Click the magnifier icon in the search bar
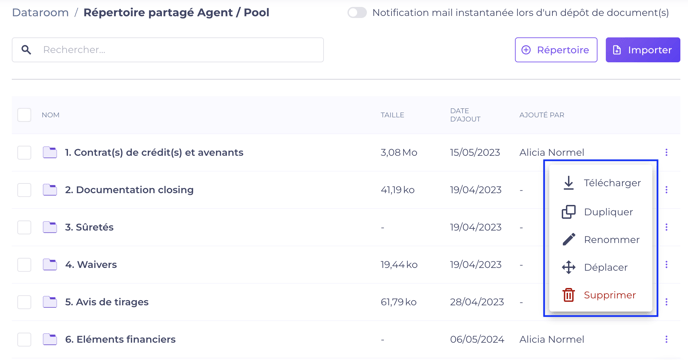Viewport: 688px width, 360px height. click(26, 50)
